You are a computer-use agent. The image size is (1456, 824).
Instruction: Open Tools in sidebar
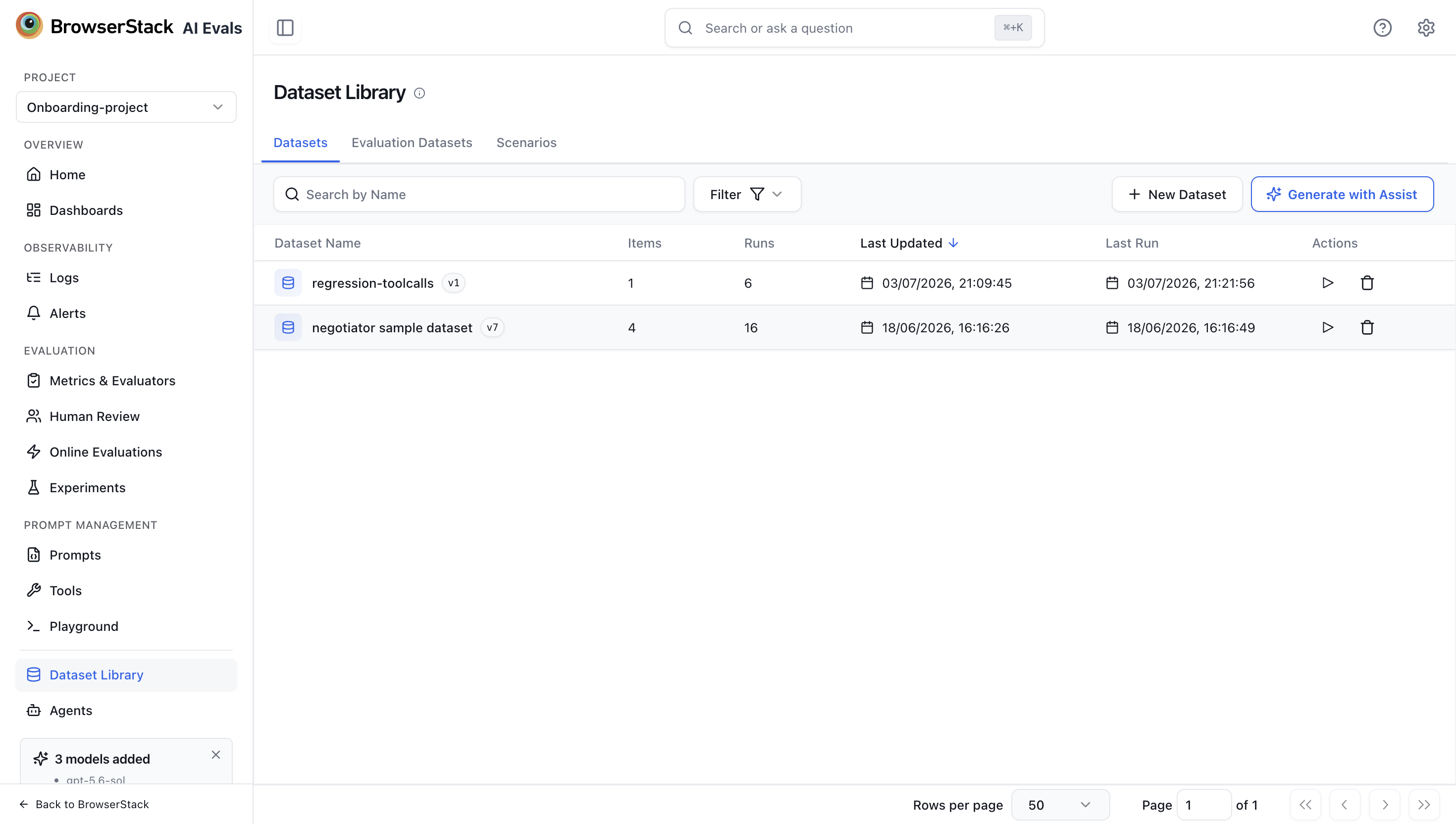coord(126,591)
